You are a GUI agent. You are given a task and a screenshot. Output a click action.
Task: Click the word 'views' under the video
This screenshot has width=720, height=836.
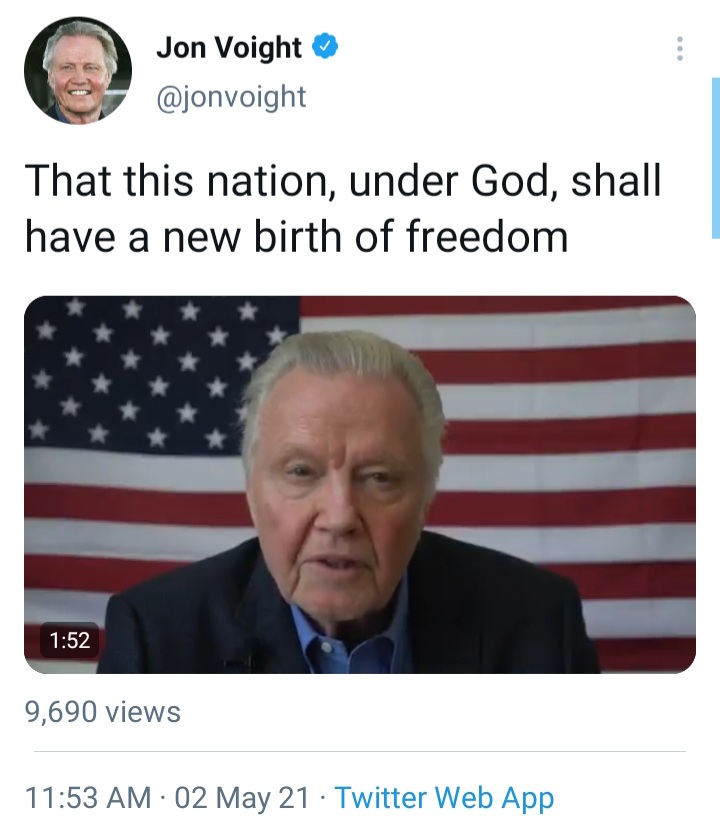pos(143,712)
